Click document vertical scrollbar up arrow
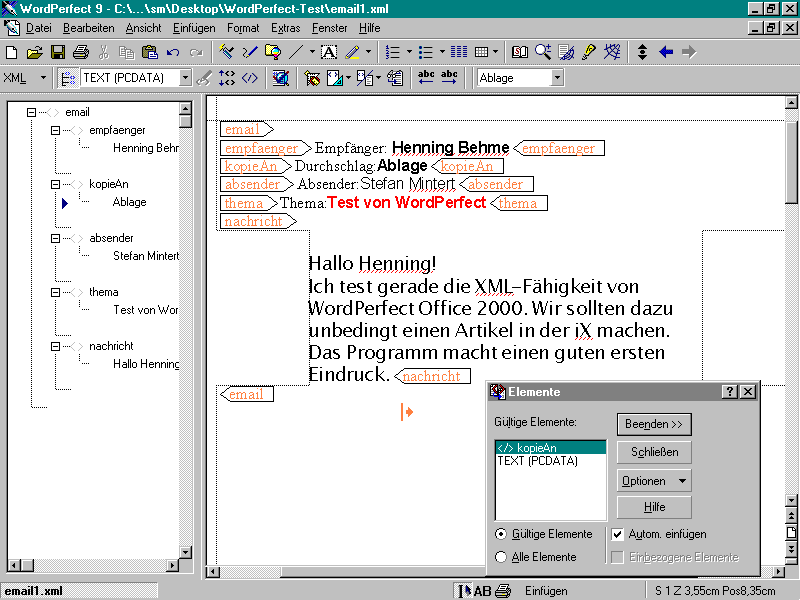 tap(791, 103)
